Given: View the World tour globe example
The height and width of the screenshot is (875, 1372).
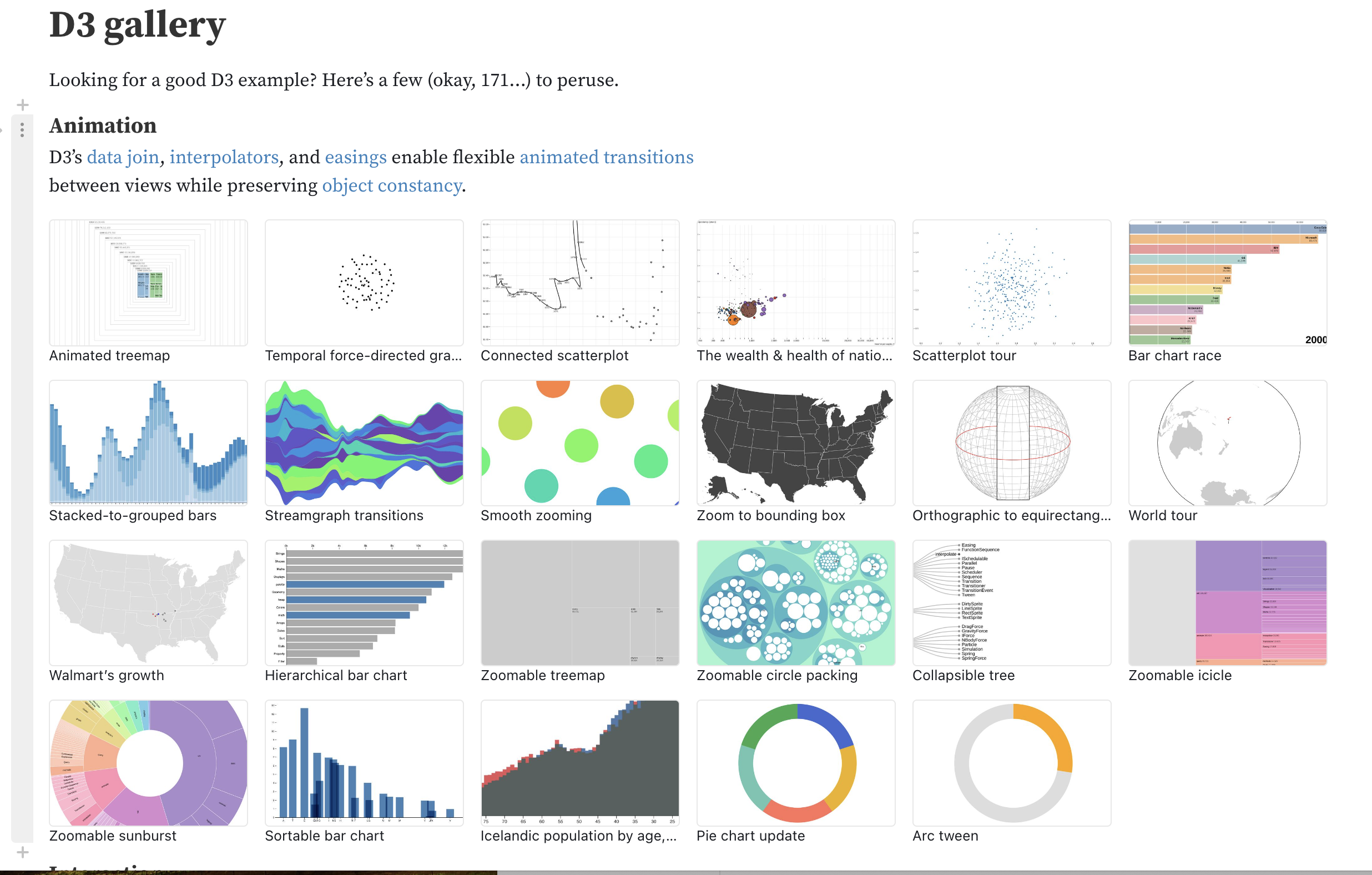Looking at the screenshot, I should pyautogui.click(x=1227, y=443).
